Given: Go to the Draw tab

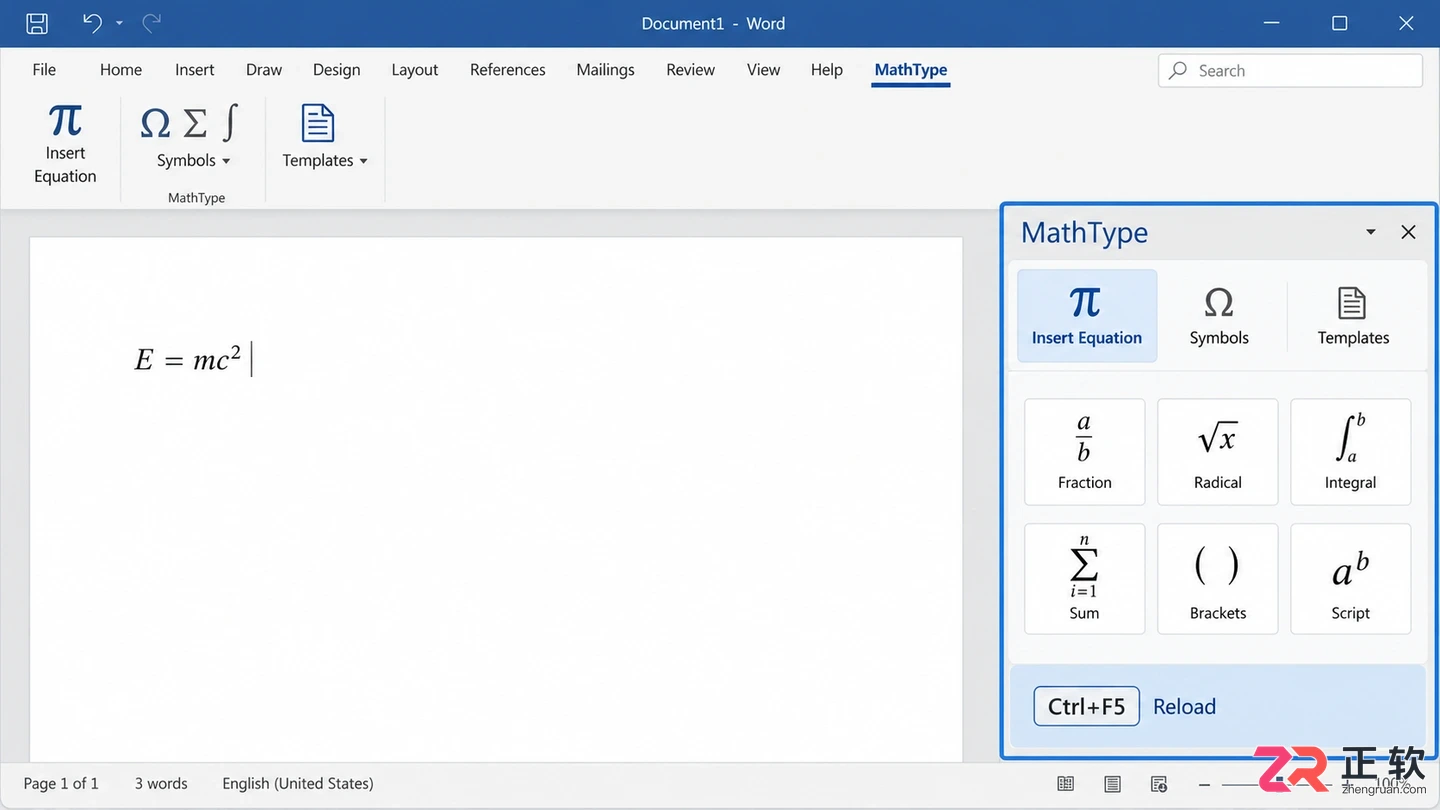Looking at the screenshot, I should pyautogui.click(x=264, y=70).
